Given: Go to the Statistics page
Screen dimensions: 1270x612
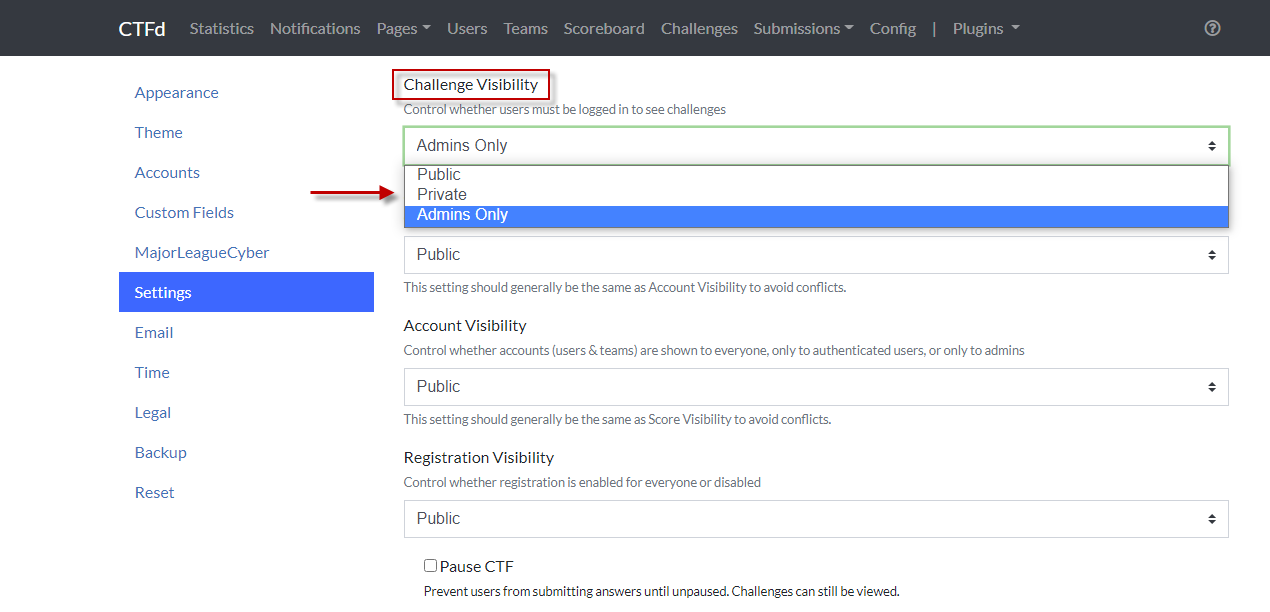Looking at the screenshot, I should [x=221, y=28].
